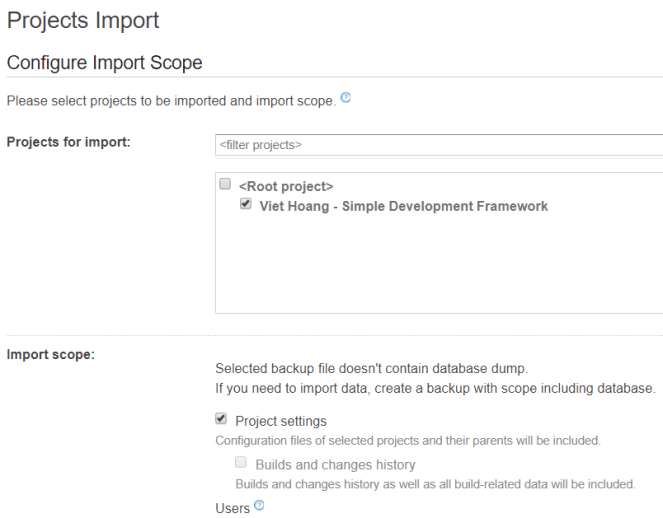This screenshot has width=663, height=518.
Task: Tick the Root project checkbox
Action: pyautogui.click(x=226, y=185)
